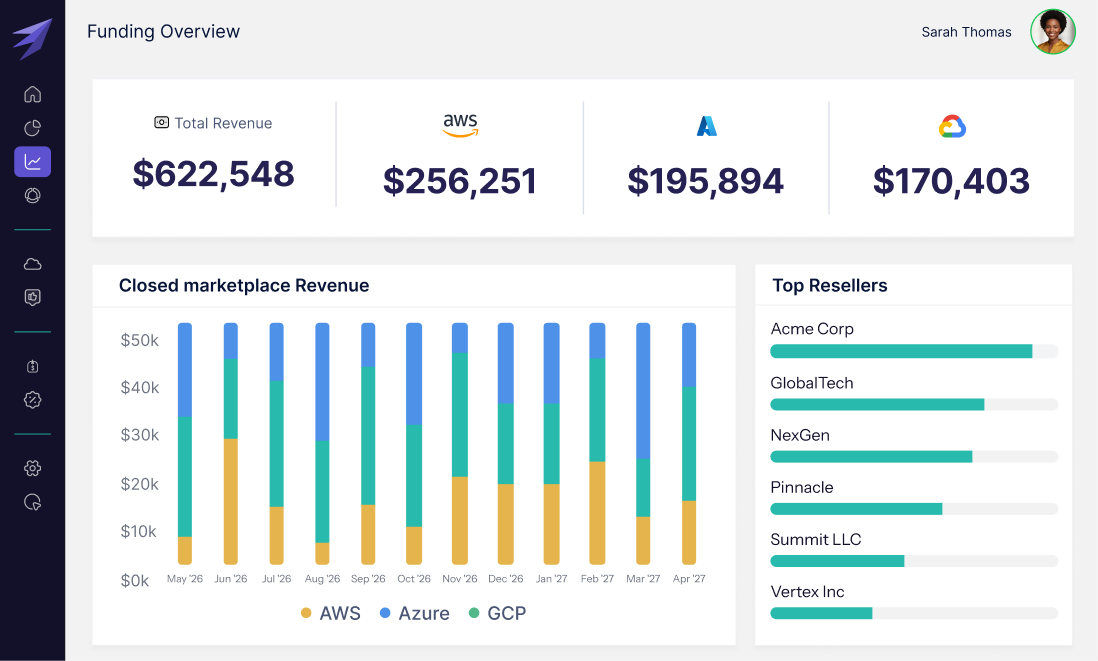The width and height of the screenshot is (1098, 661).
Task: Select the line chart analytics icon
Action: pyautogui.click(x=32, y=162)
